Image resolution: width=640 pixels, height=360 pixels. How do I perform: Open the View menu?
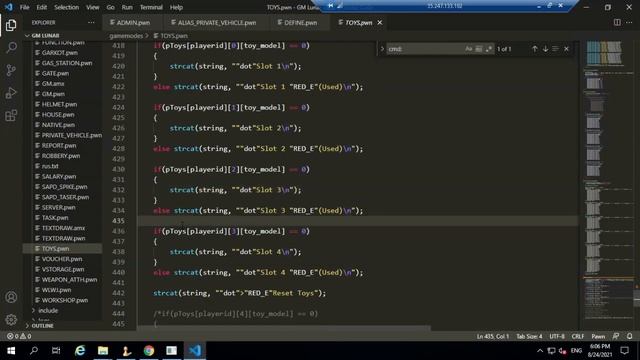93,7
